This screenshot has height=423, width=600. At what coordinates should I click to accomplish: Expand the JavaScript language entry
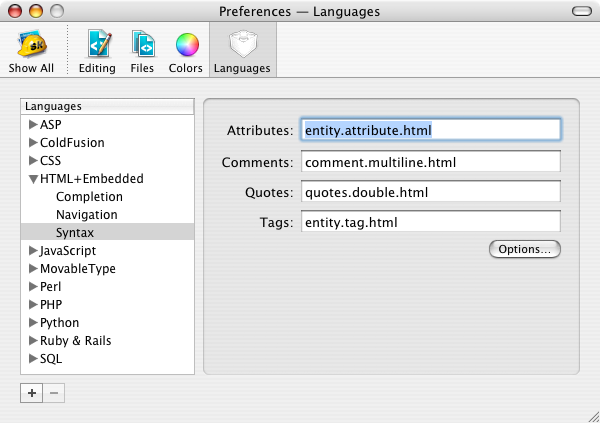(33, 251)
